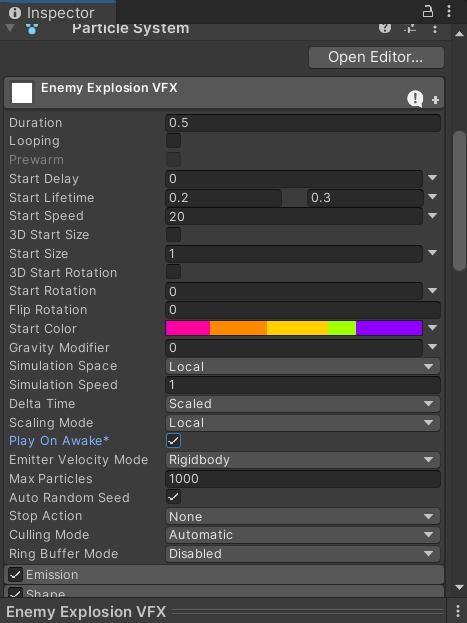Click the Flip Rotation value field
467x623 pixels.
tap(303, 310)
